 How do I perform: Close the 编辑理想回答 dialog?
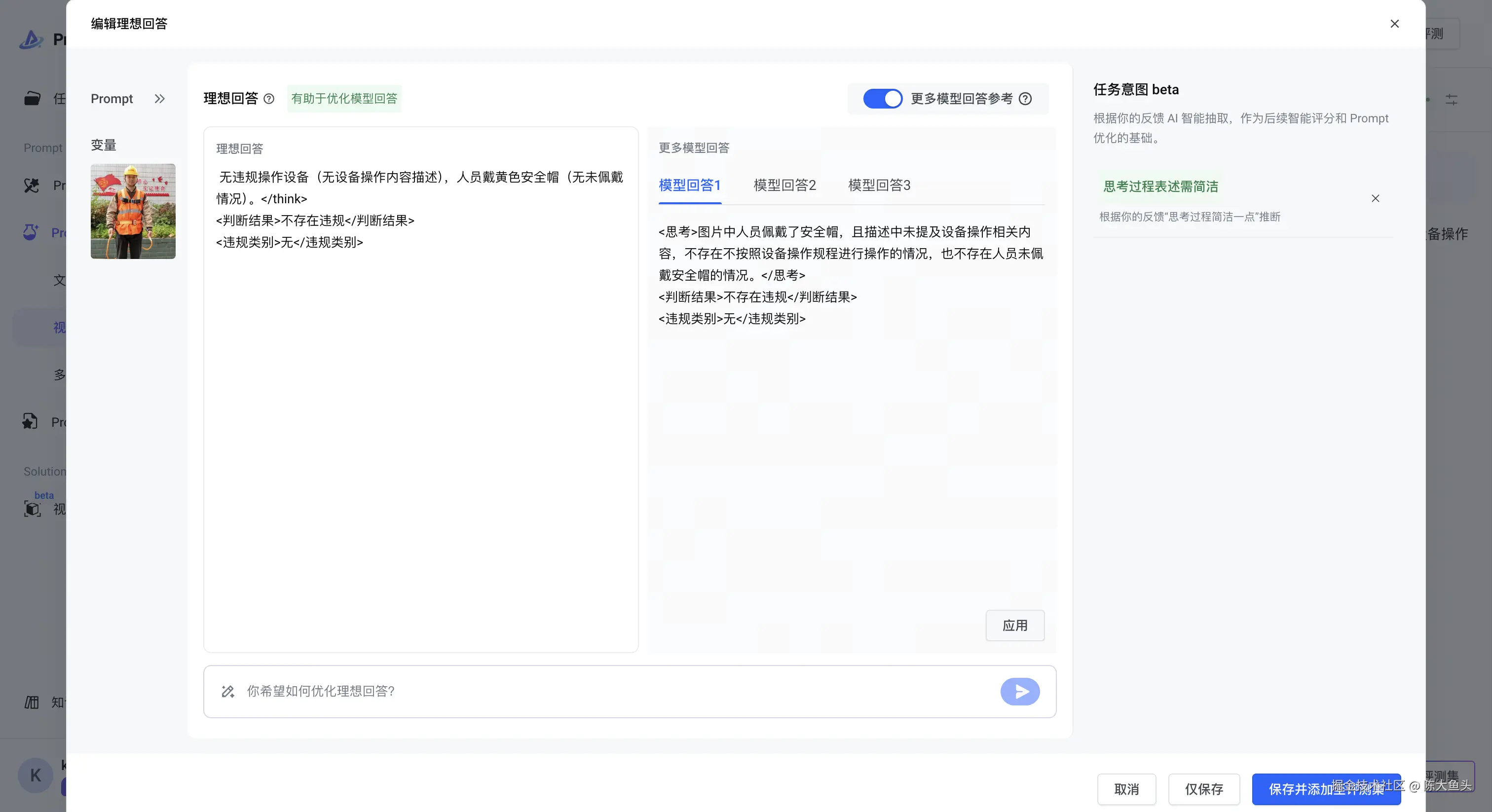click(x=1394, y=24)
